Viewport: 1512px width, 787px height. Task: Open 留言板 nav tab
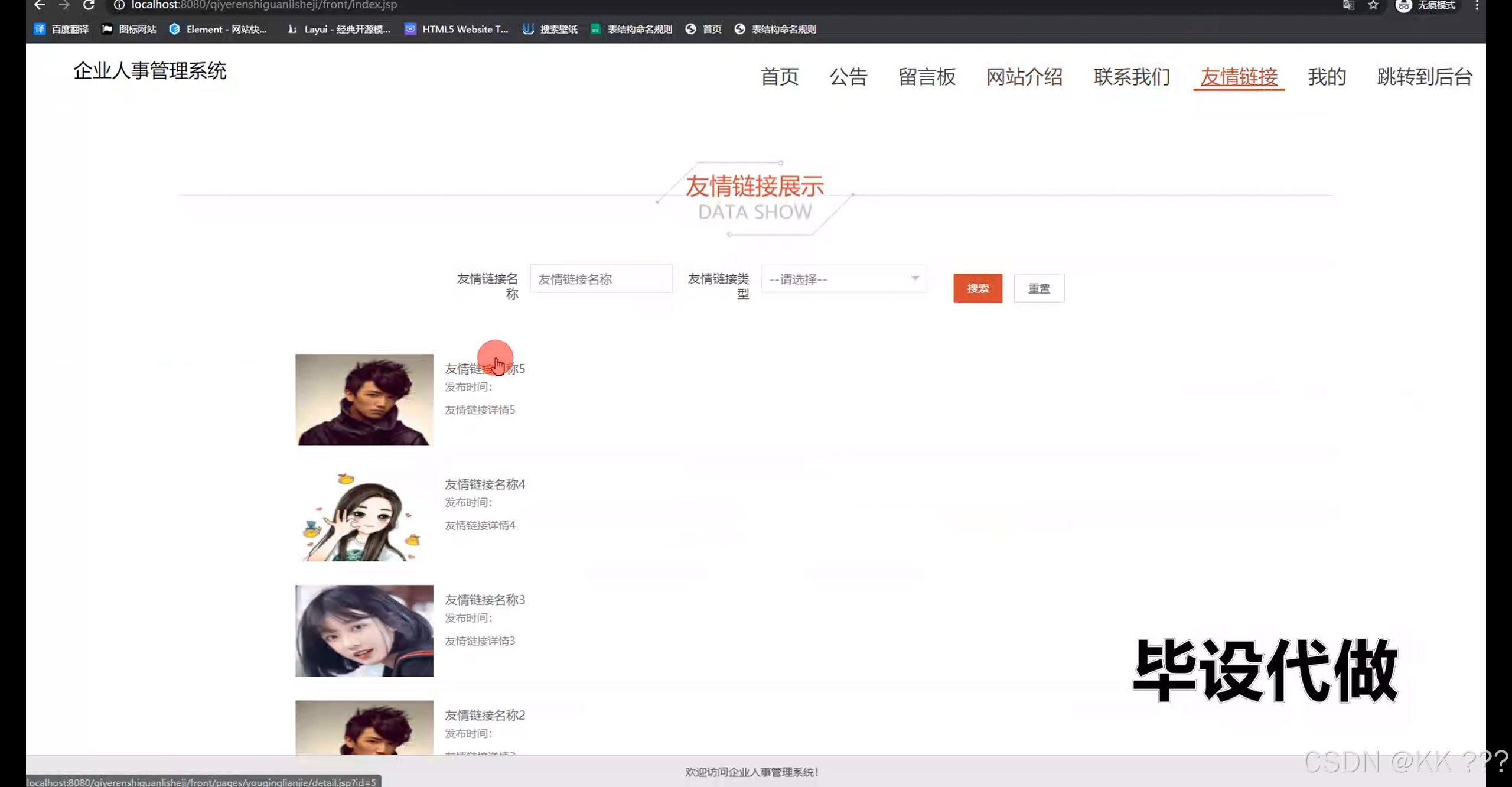pos(927,77)
